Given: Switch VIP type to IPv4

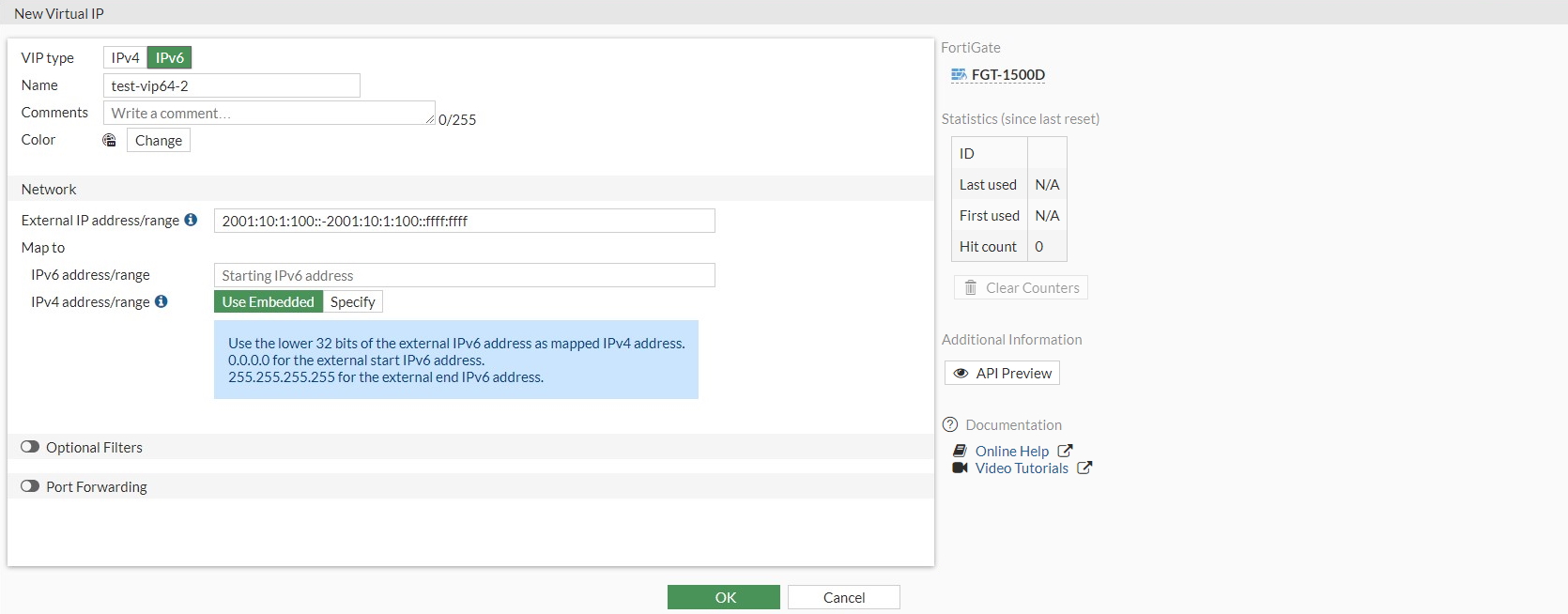Looking at the screenshot, I should coord(125,57).
